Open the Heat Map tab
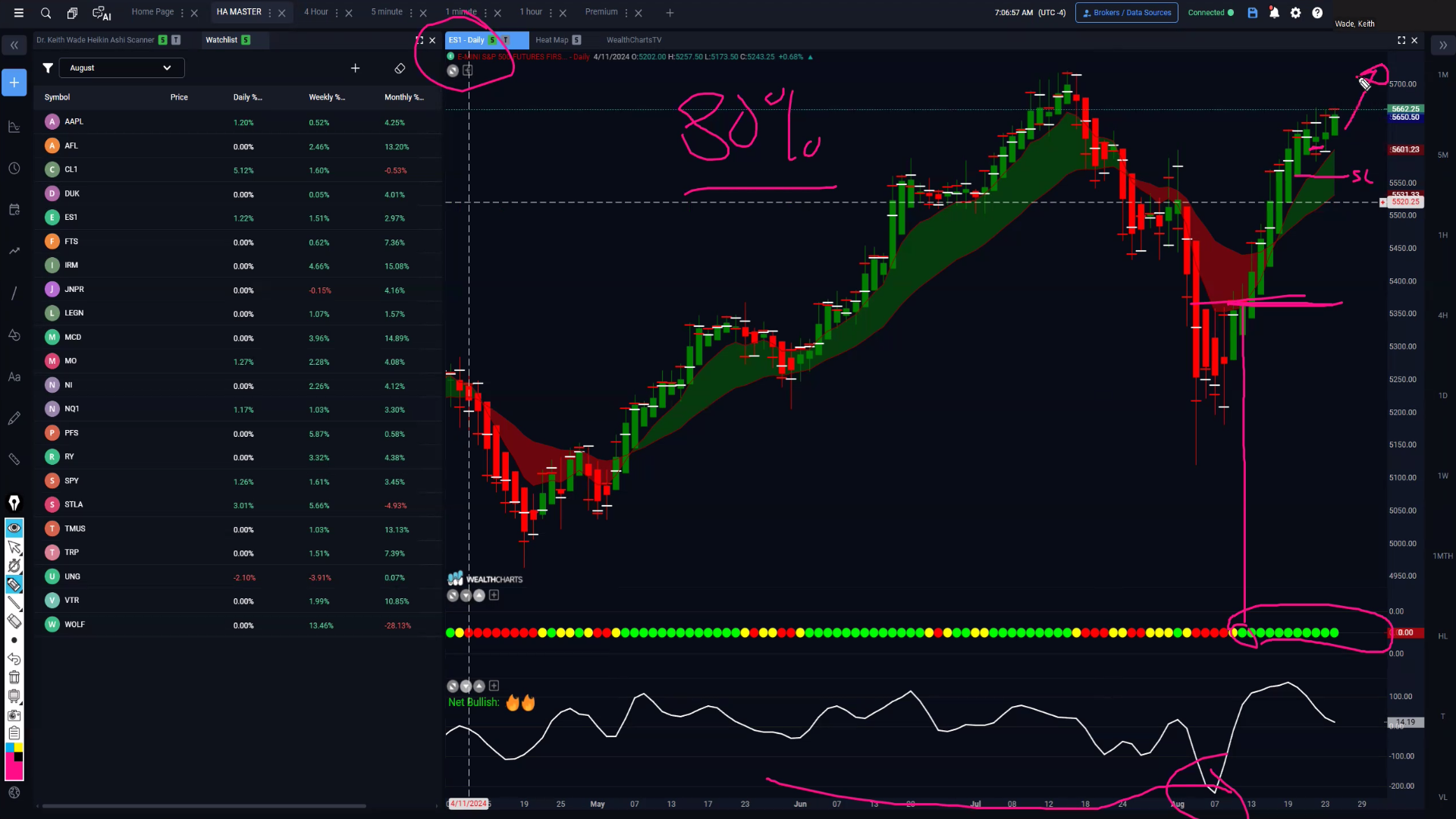This screenshot has width=1456, height=819. [551, 40]
